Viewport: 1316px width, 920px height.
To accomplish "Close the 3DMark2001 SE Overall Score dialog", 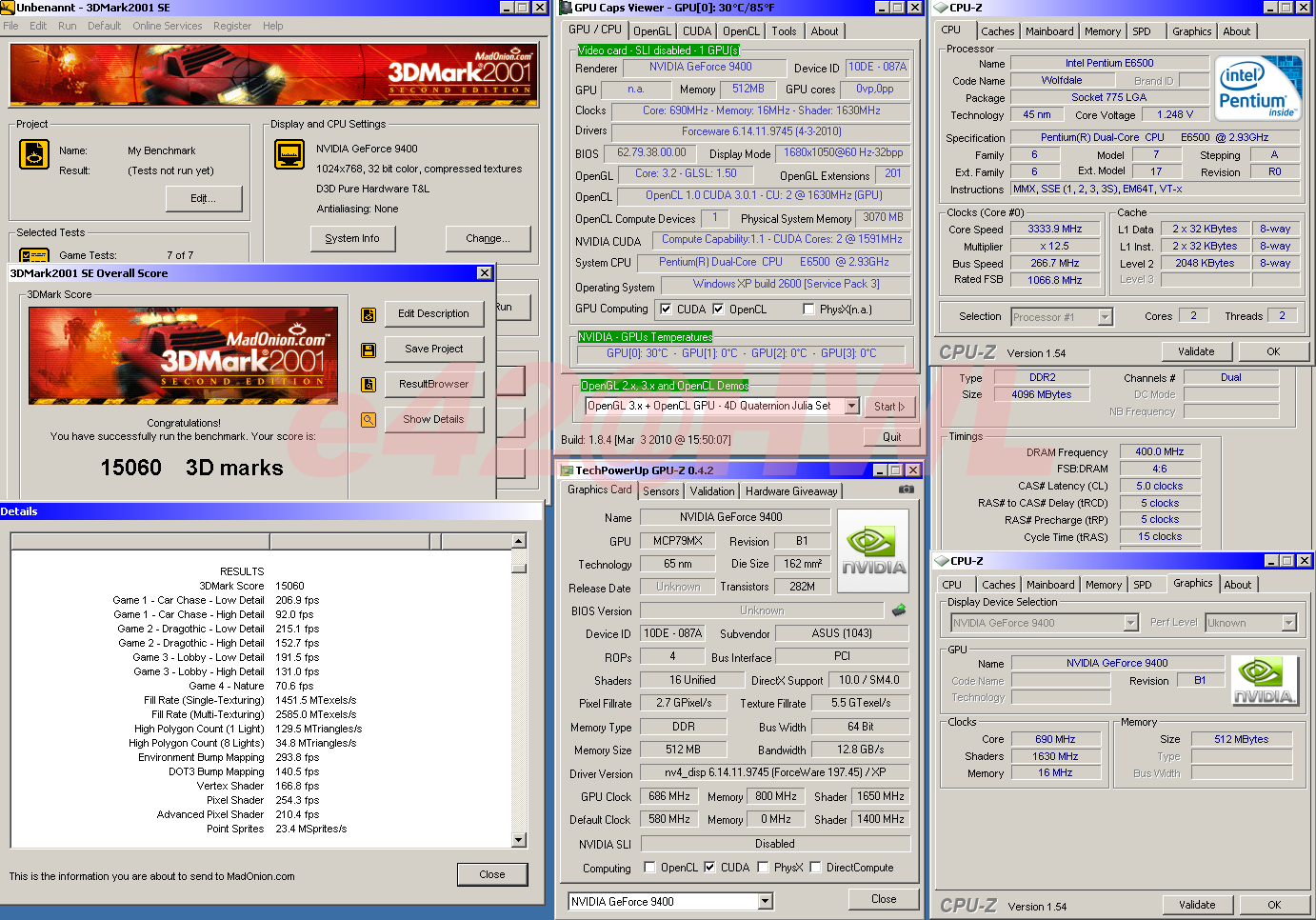I will click(485, 273).
